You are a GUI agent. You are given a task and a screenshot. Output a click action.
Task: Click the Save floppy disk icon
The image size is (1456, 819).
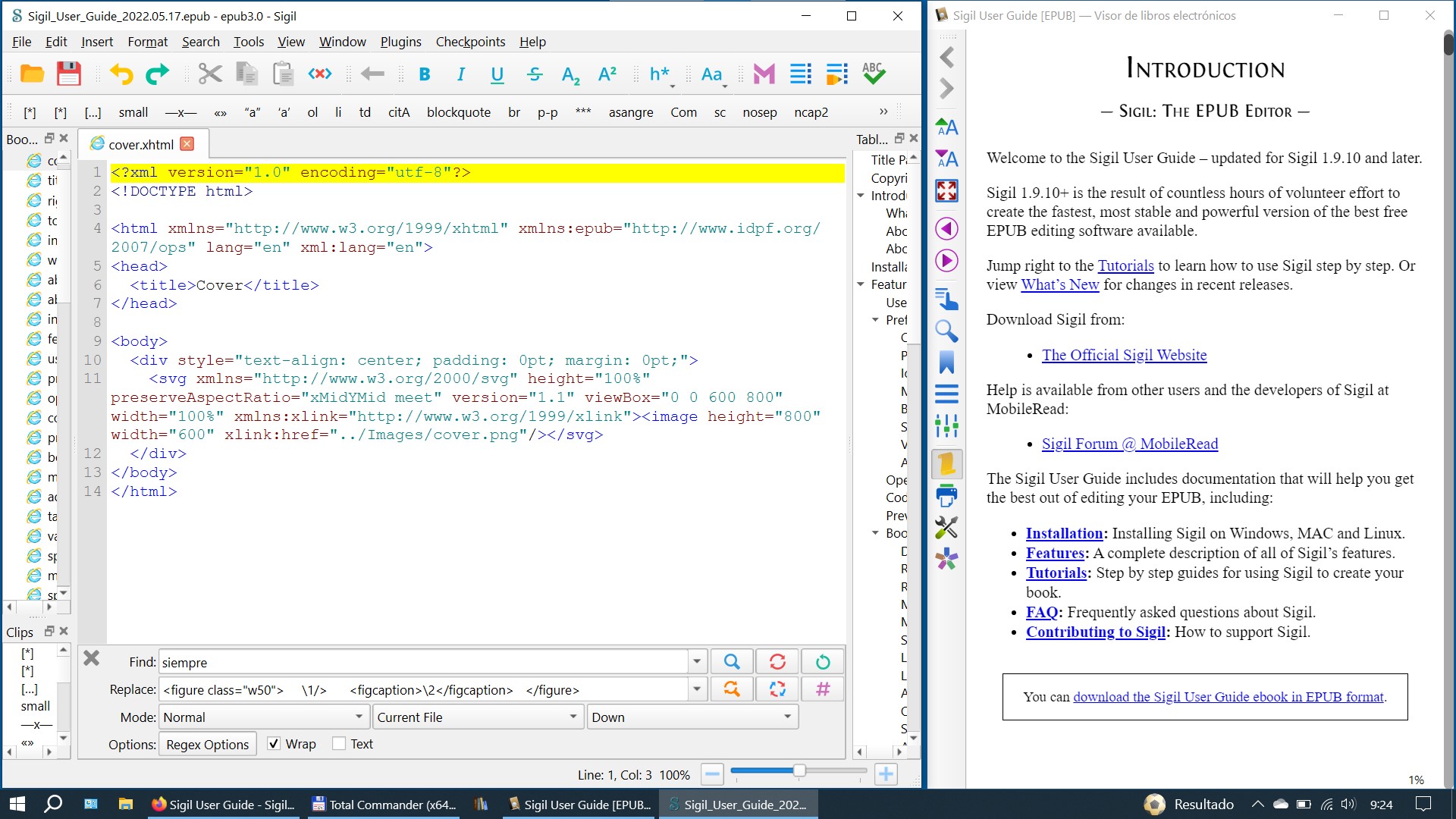[x=68, y=74]
